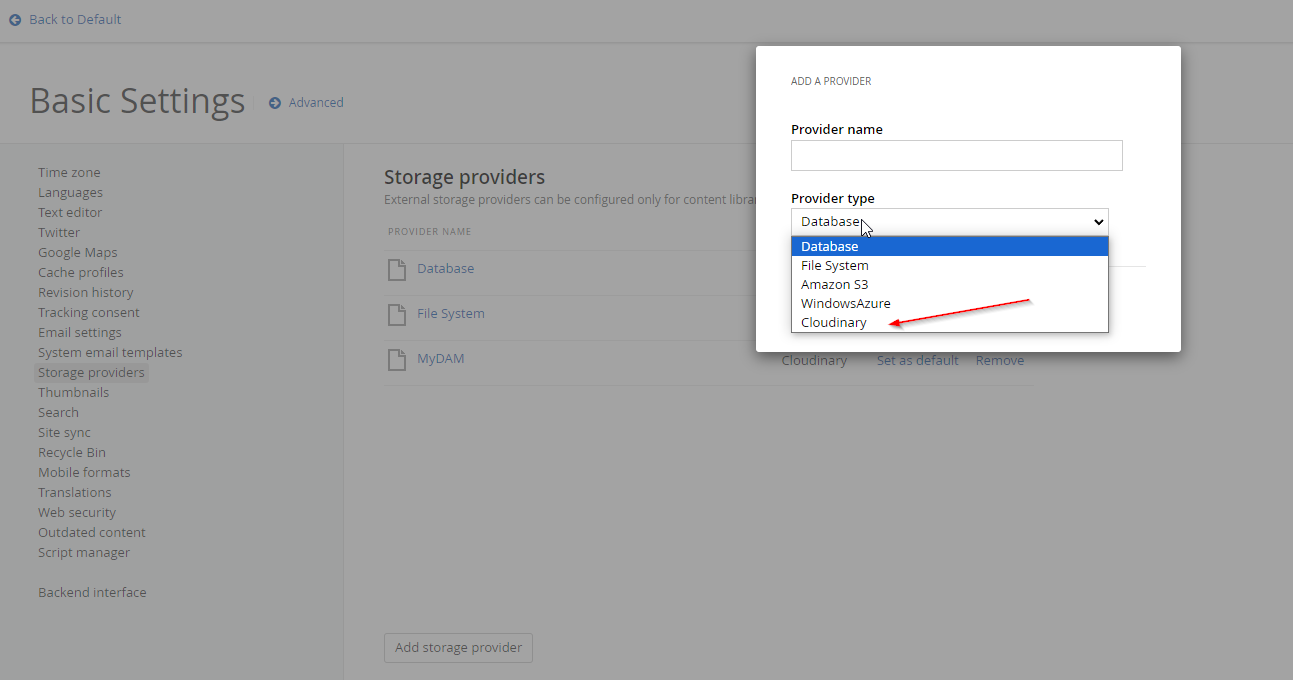Open Google Maps settings
Viewport: 1293px width, 680px height.
[x=78, y=253]
